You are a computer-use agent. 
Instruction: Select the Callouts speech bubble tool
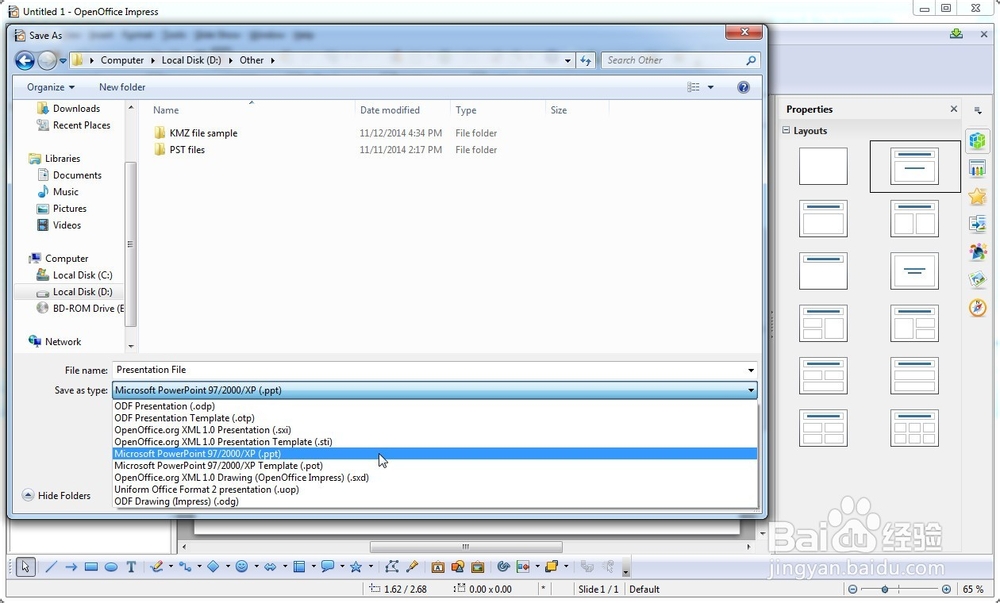328,567
